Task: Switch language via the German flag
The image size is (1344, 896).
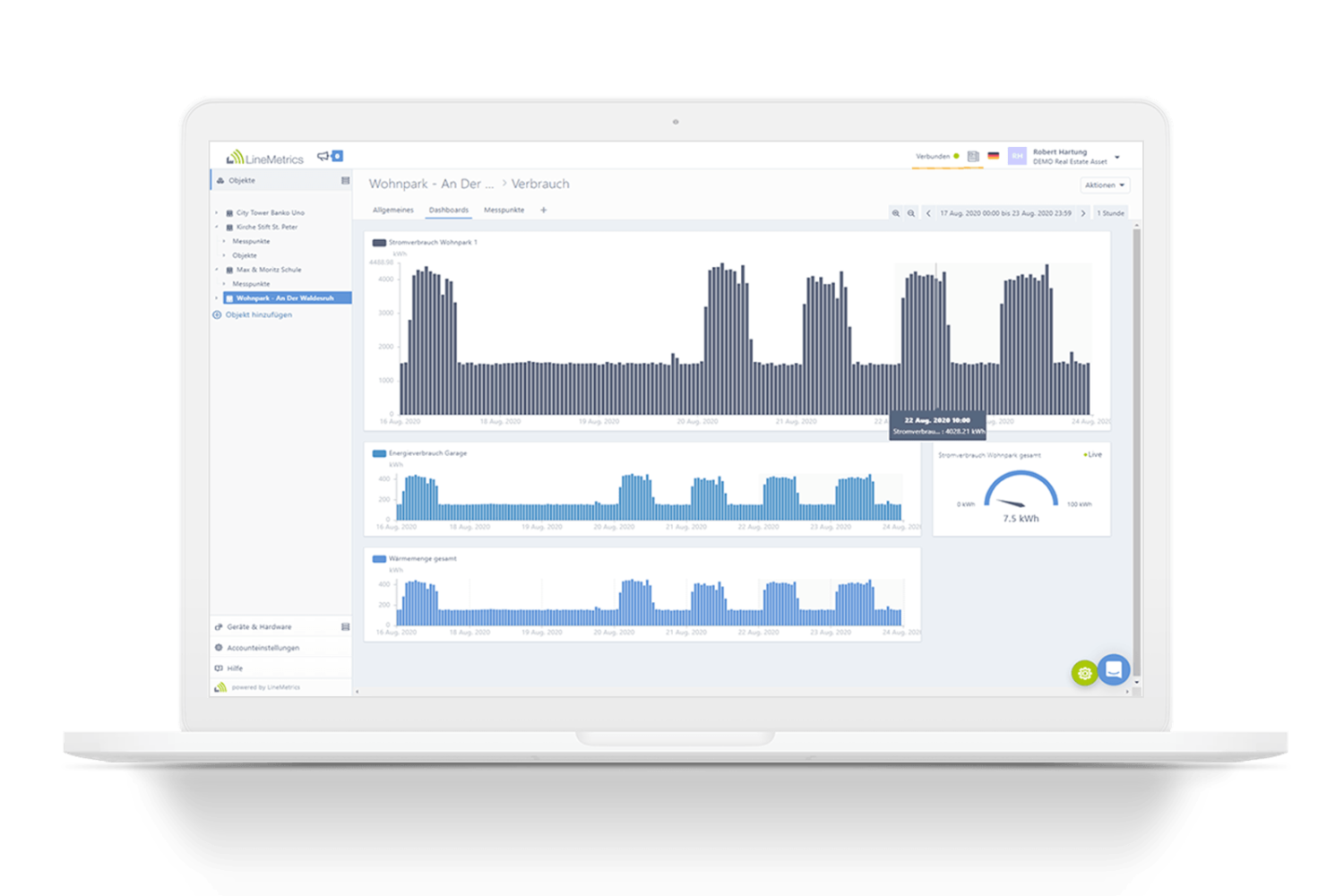Action: tap(993, 156)
